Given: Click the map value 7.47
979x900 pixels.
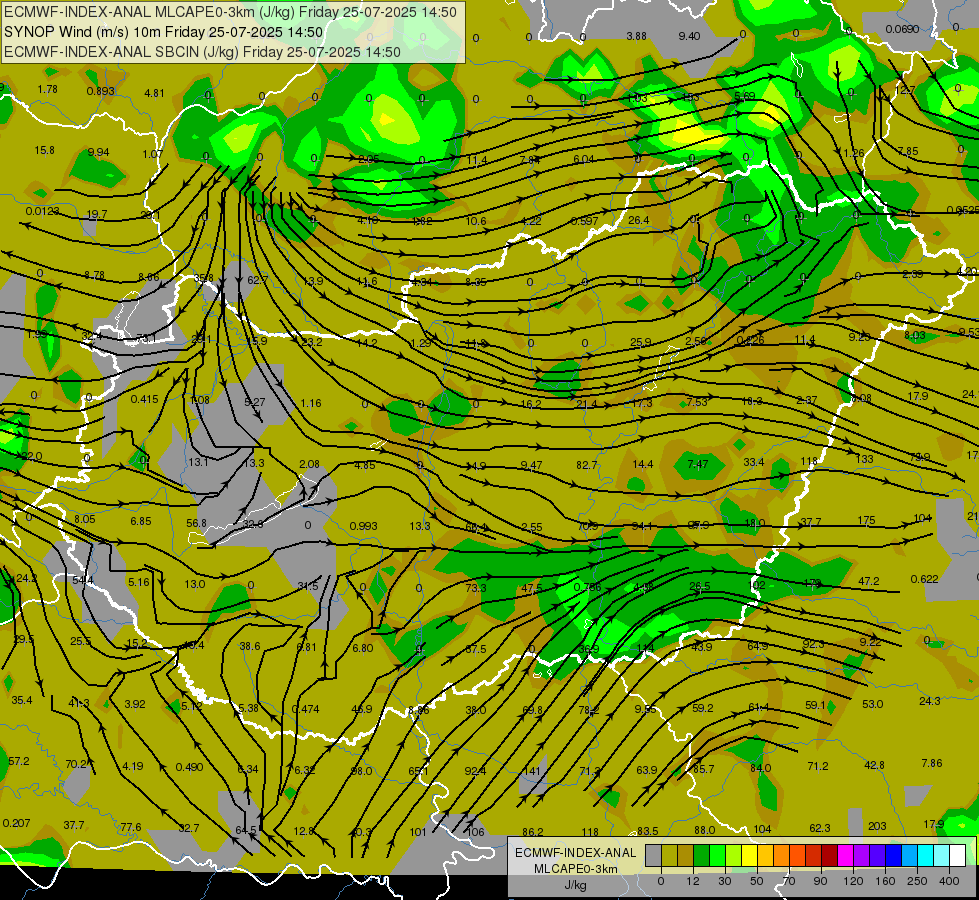Looking at the screenshot, I should click(698, 463).
